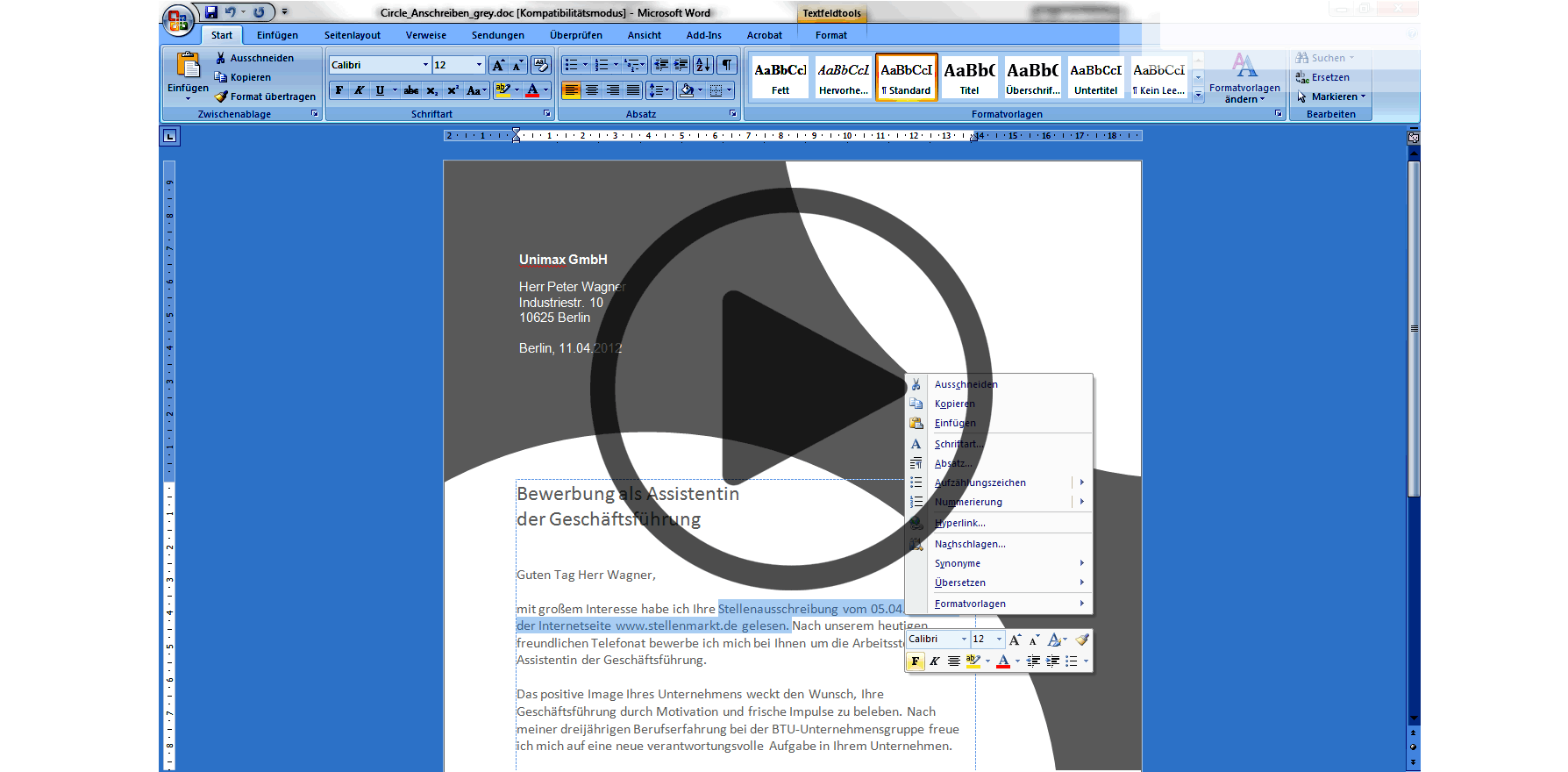Choose Hyperlink... from the context menu
The height and width of the screenshot is (772, 1568).
pyautogui.click(x=960, y=523)
